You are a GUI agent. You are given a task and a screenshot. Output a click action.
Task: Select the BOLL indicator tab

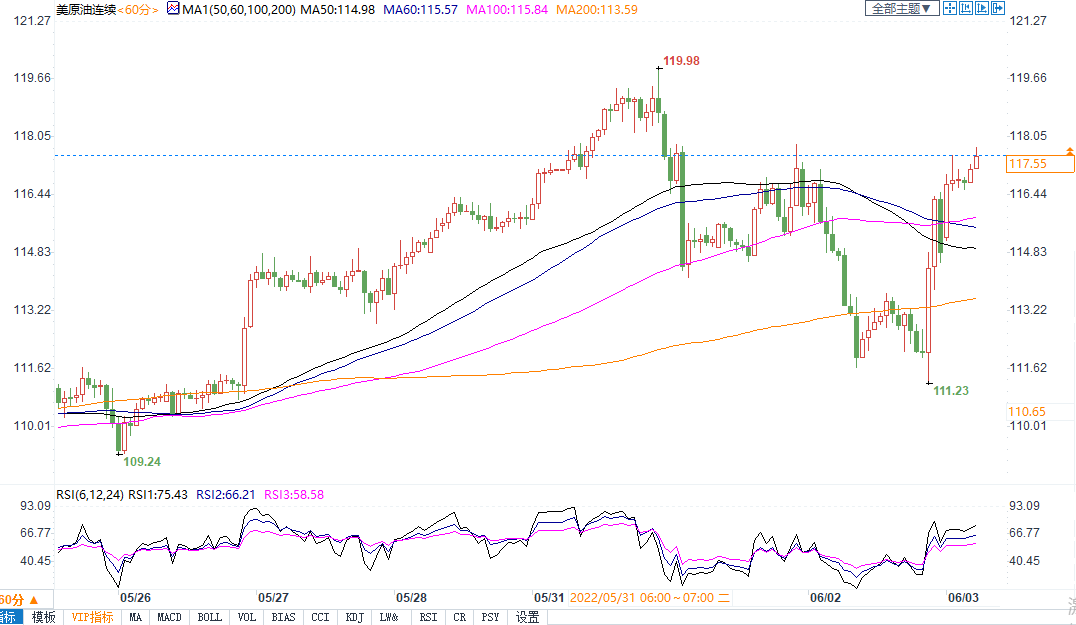coord(209,617)
